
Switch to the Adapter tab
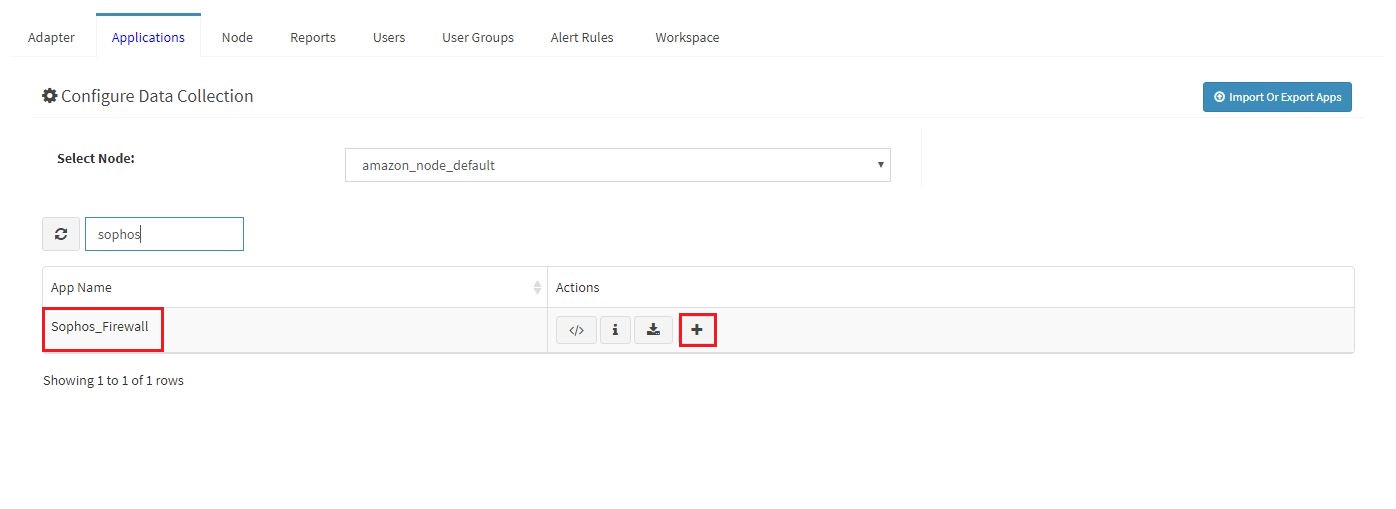[51, 37]
